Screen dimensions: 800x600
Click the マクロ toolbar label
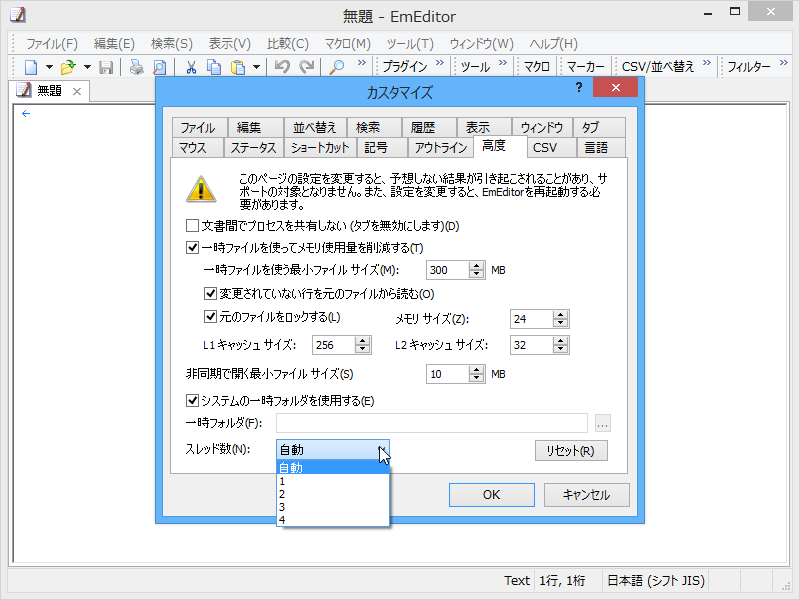(537, 67)
